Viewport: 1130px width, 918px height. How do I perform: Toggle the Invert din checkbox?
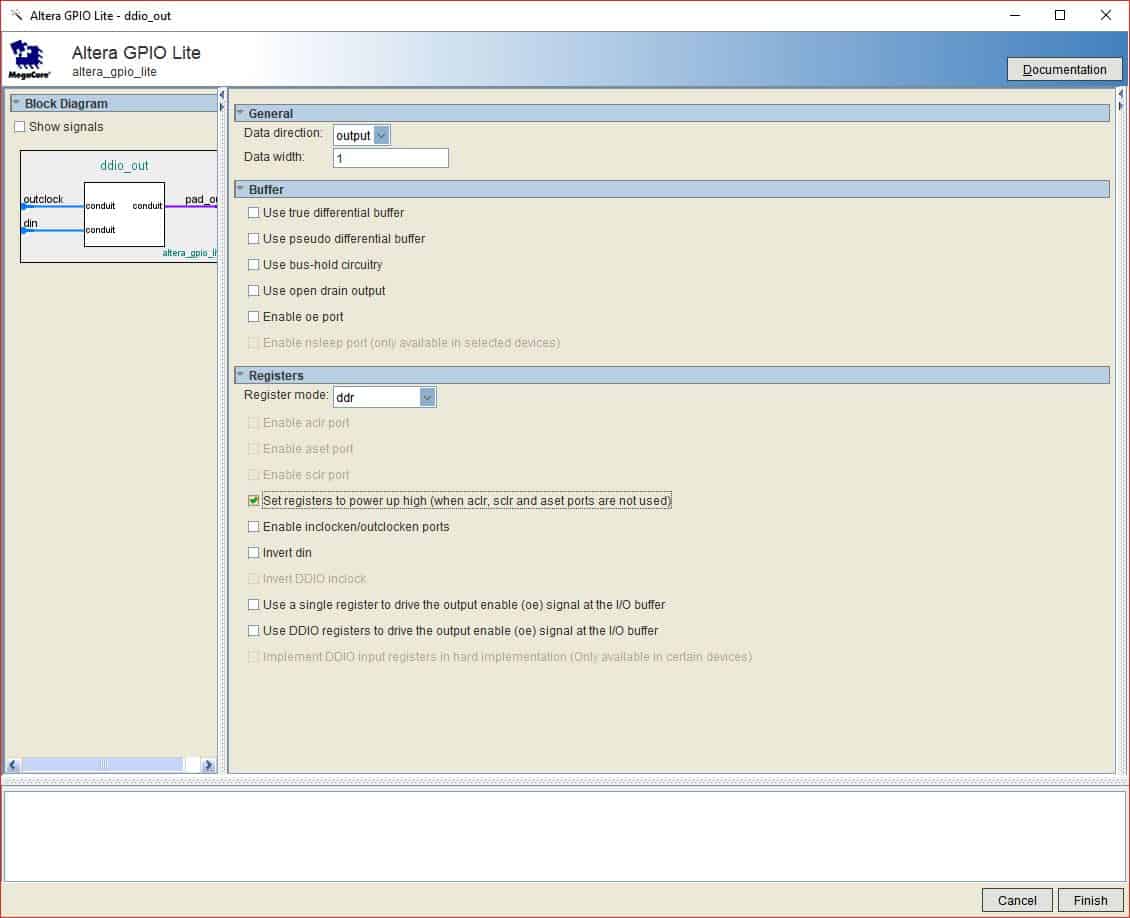253,553
